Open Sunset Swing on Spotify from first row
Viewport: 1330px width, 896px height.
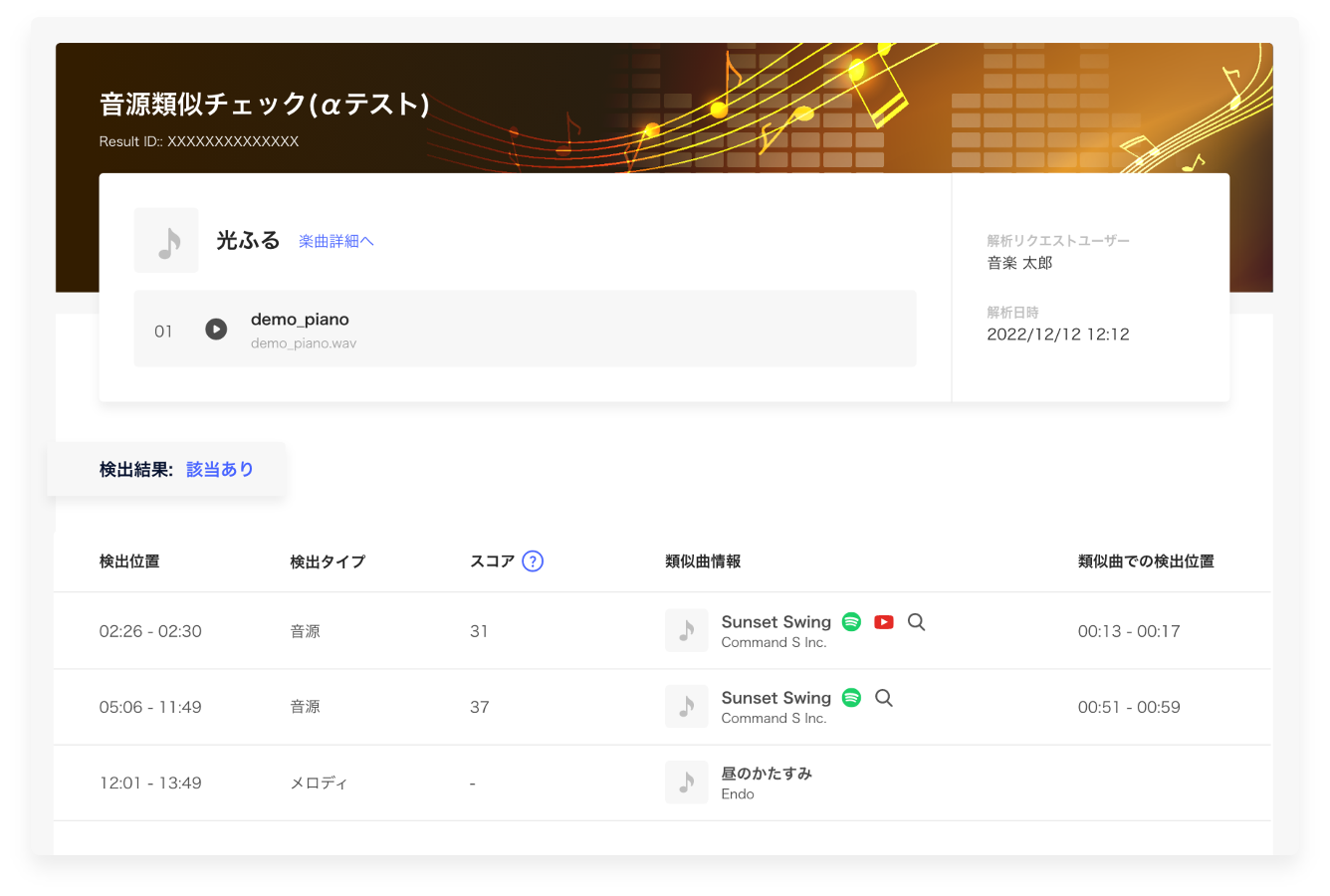click(851, 621)
